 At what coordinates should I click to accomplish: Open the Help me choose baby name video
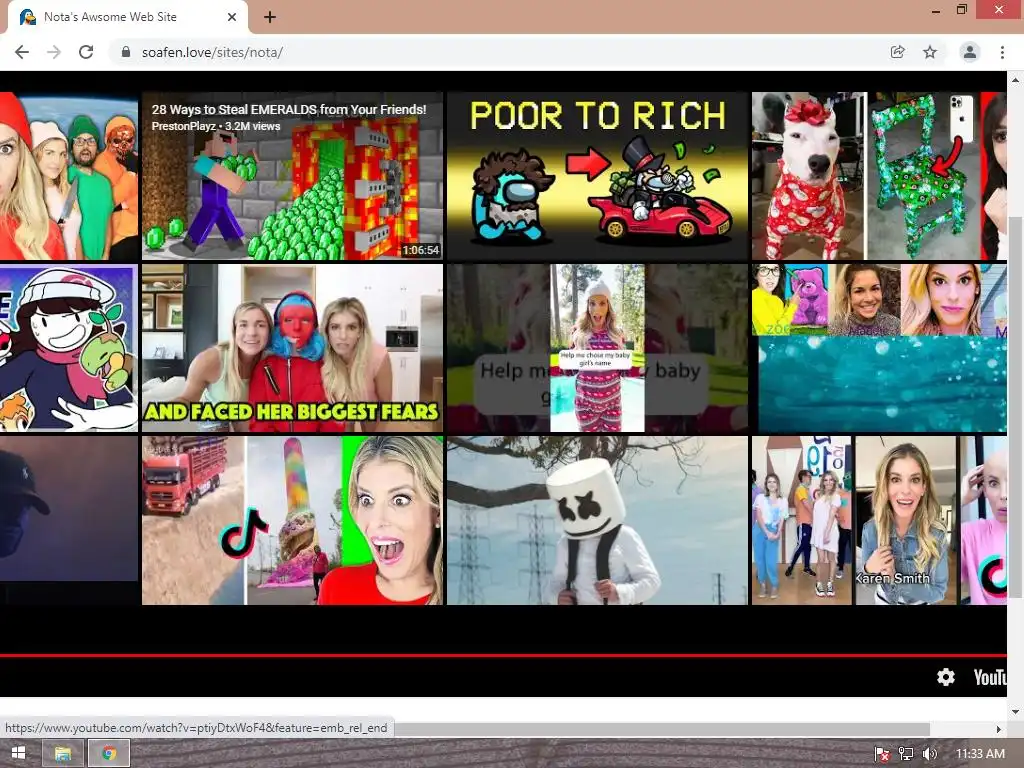[x=597, y=348]
